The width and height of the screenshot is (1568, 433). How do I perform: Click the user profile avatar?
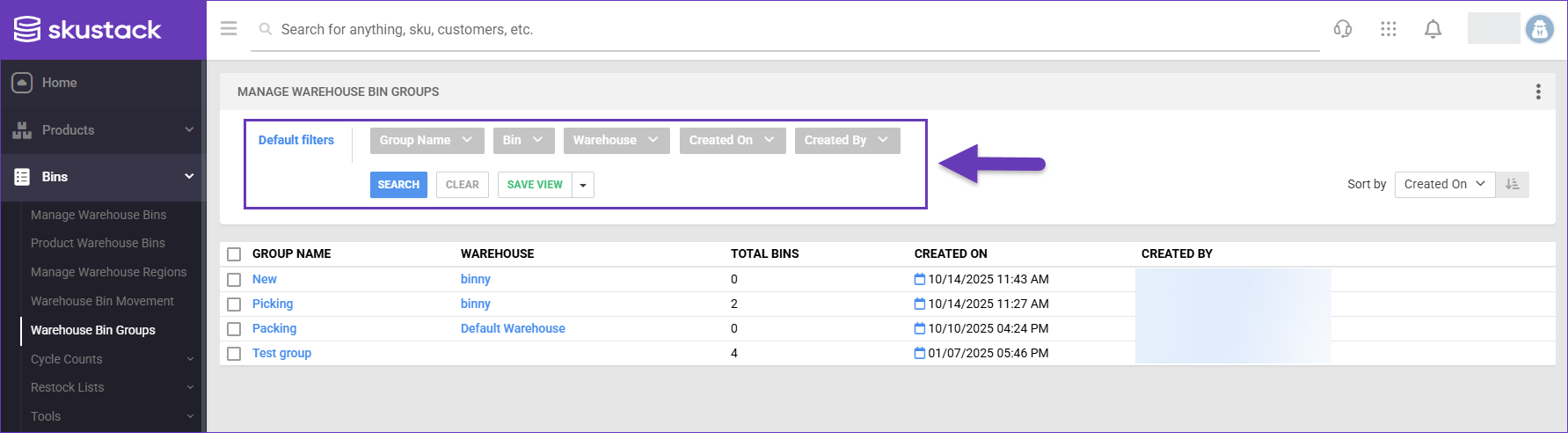pos(1539,29)
